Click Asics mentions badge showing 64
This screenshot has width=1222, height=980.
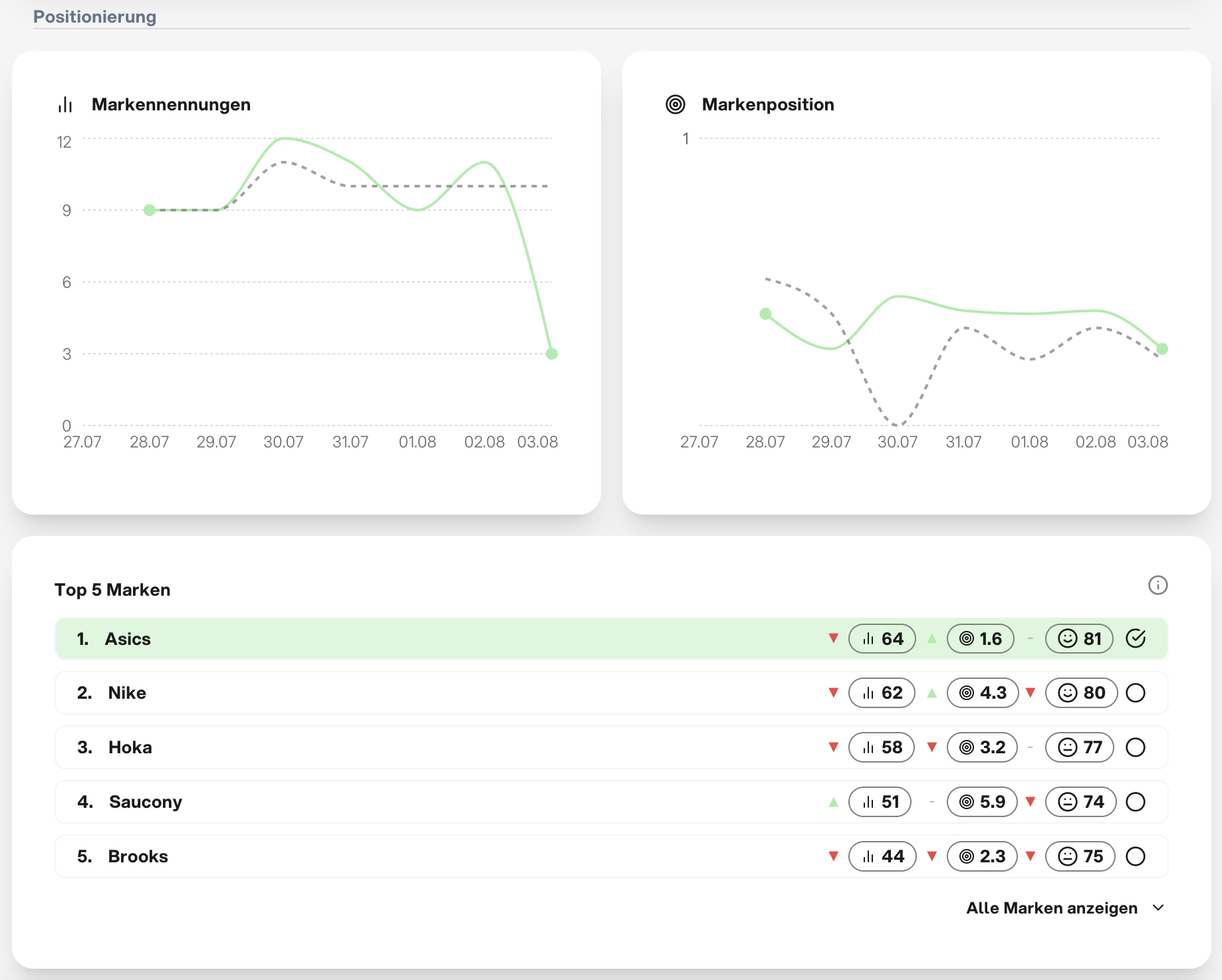click(882, 639)
